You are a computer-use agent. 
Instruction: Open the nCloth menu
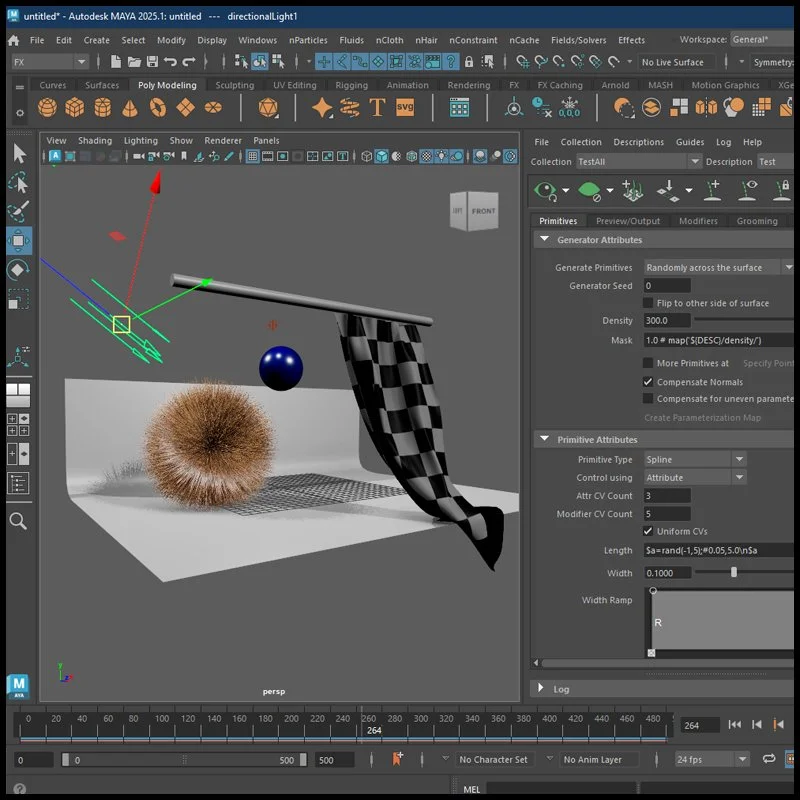[390, 40]
